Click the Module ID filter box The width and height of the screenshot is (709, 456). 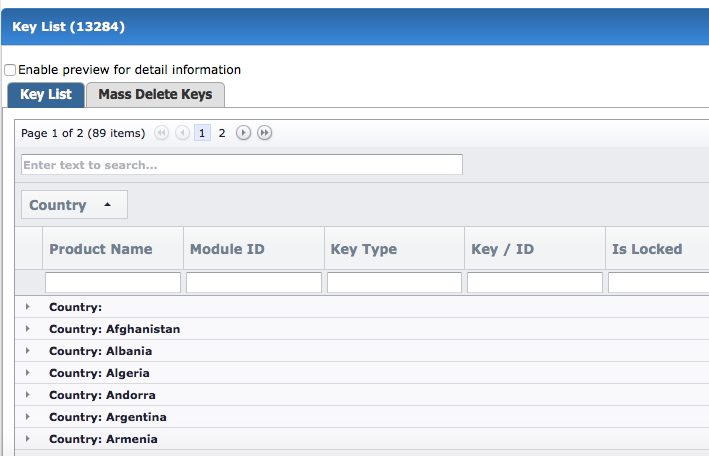(x=254, y=282)
